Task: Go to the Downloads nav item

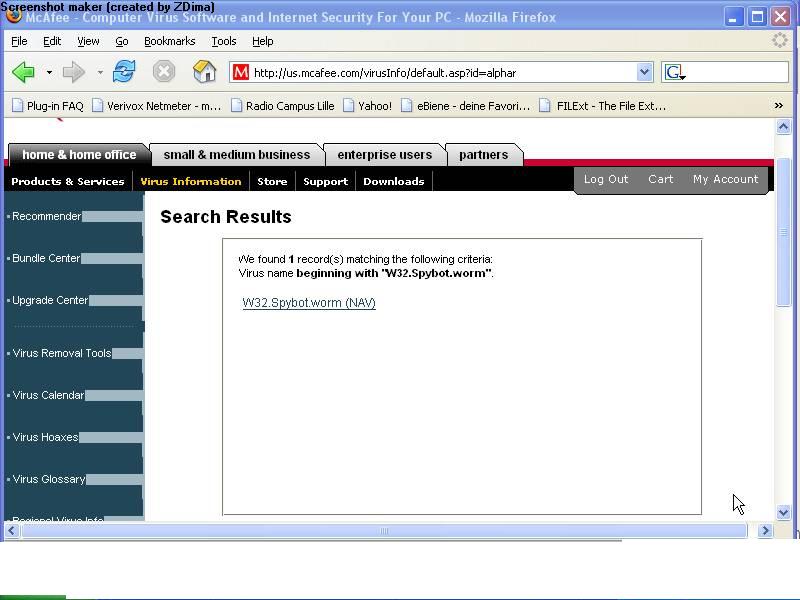Action: pos(394,181)
